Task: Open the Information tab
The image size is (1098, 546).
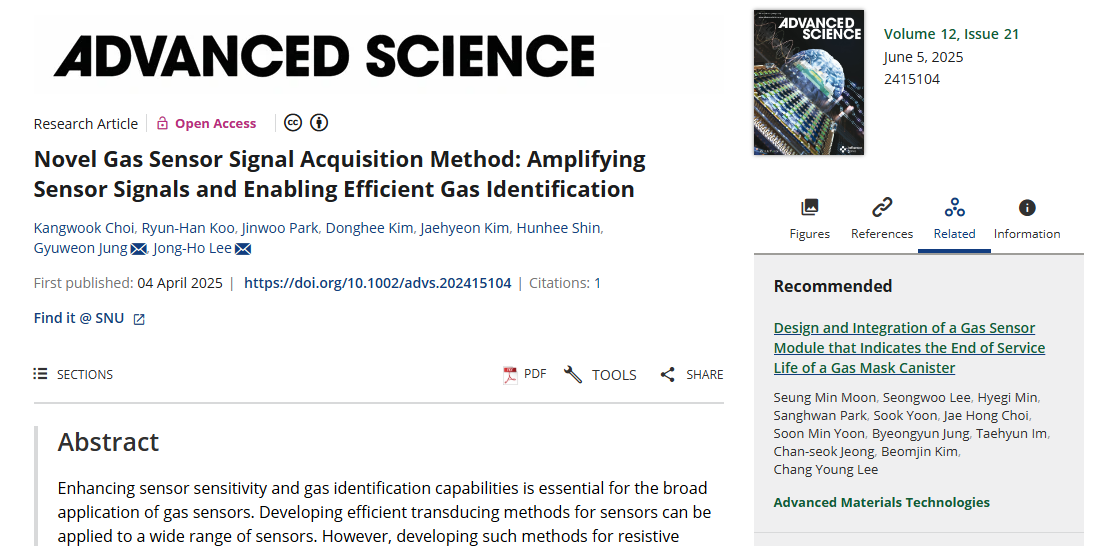Action: [1026, 218]
